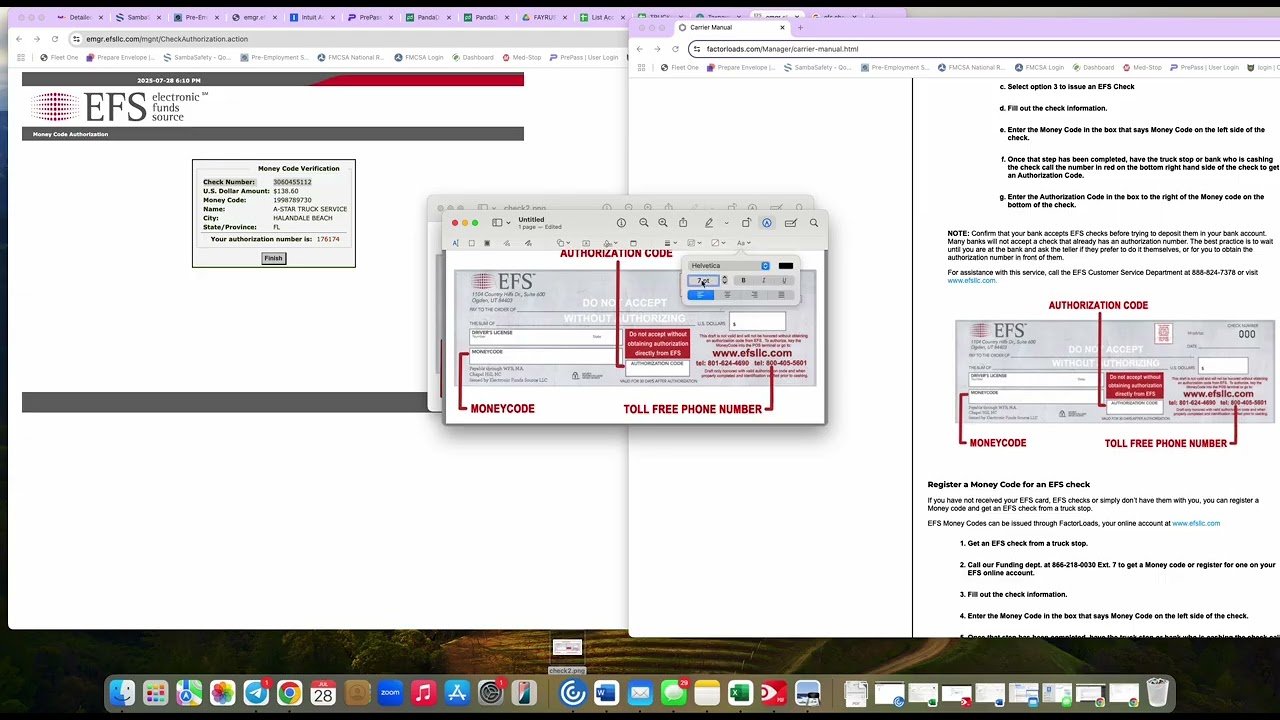Activate the Draw tool in Preview
Screen dimensions: 1280x720
pos(528,243)
